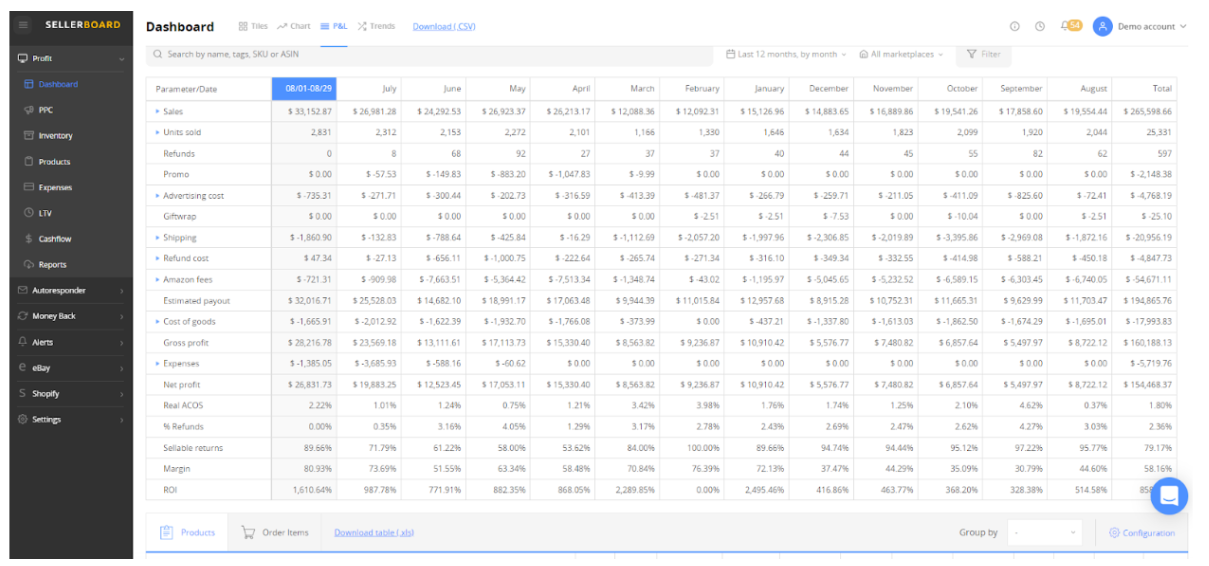Screen dimensions: 1209x566
Task: Open the Last 12 months date dropdown
Action: coord(786,54)
